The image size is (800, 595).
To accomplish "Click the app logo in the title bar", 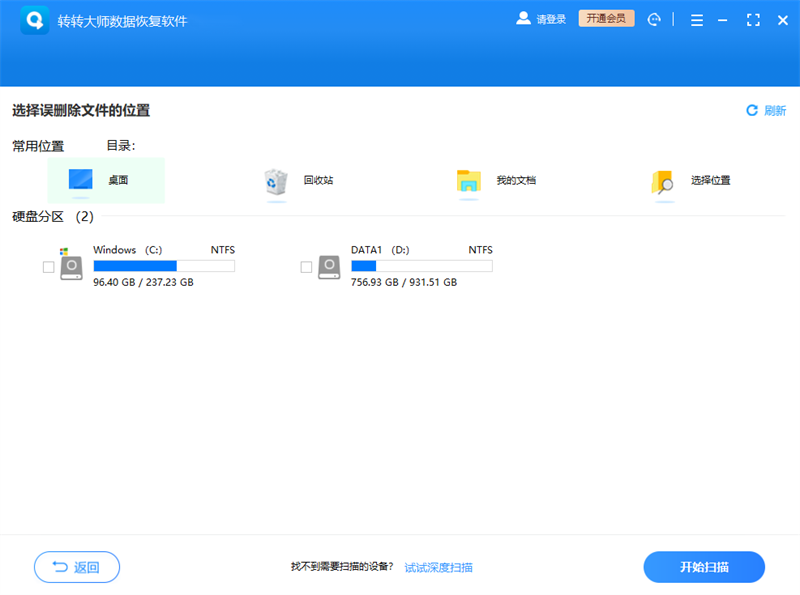I will (x=34, y=19).
